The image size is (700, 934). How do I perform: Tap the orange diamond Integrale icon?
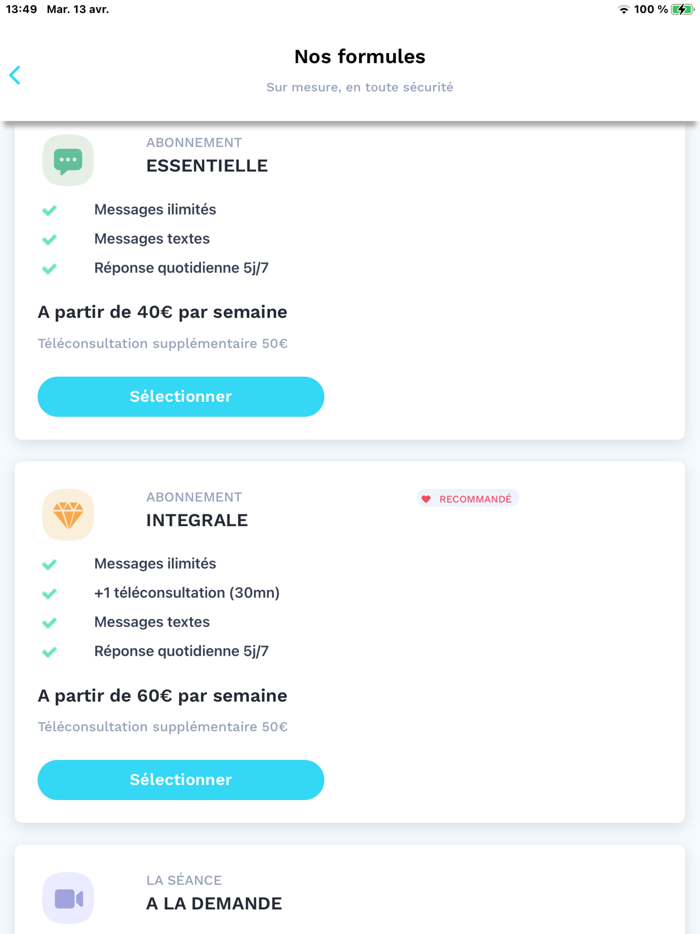(68, 514)
